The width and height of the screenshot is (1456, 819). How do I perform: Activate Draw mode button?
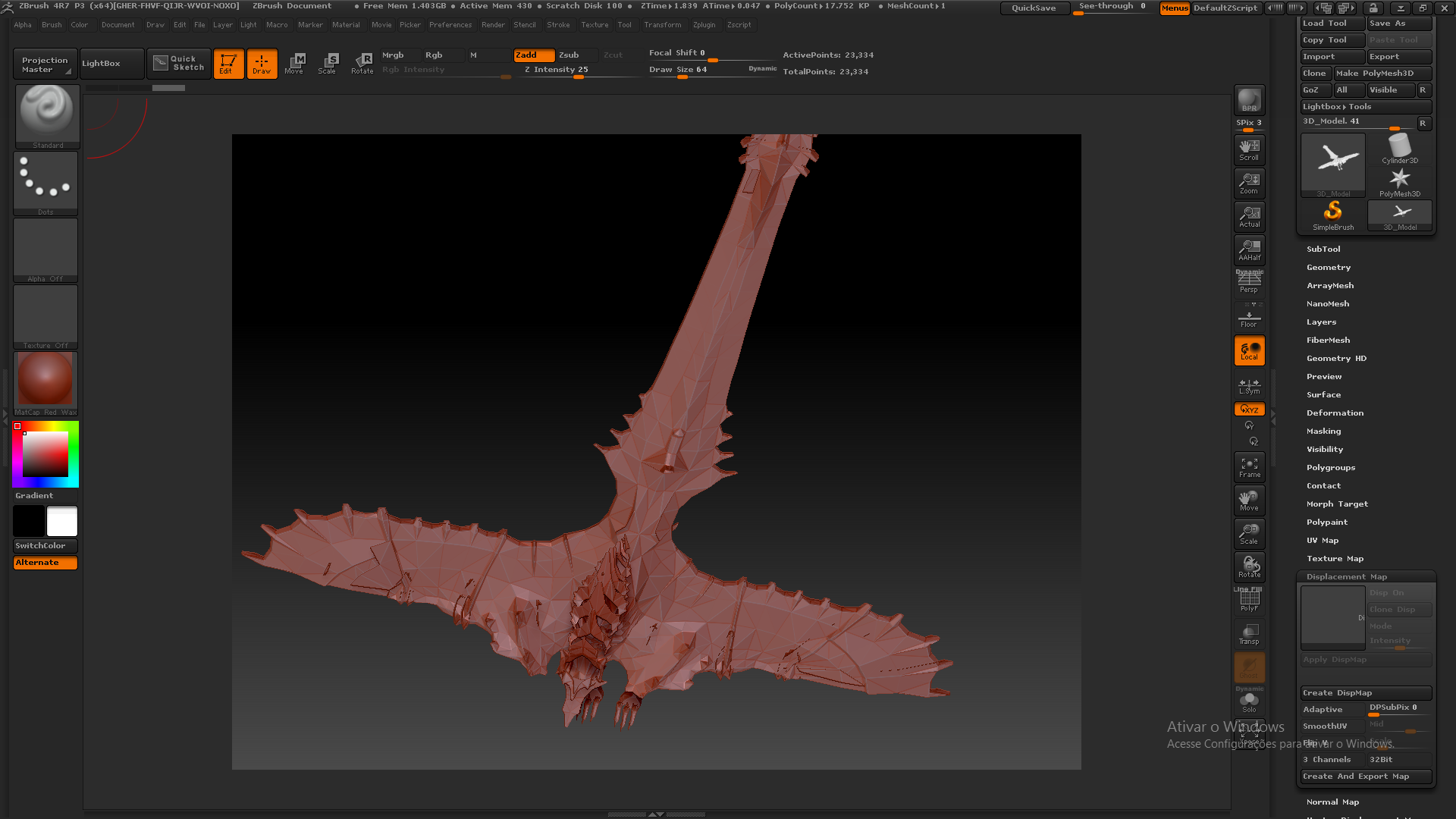click(x=262, y=64)
